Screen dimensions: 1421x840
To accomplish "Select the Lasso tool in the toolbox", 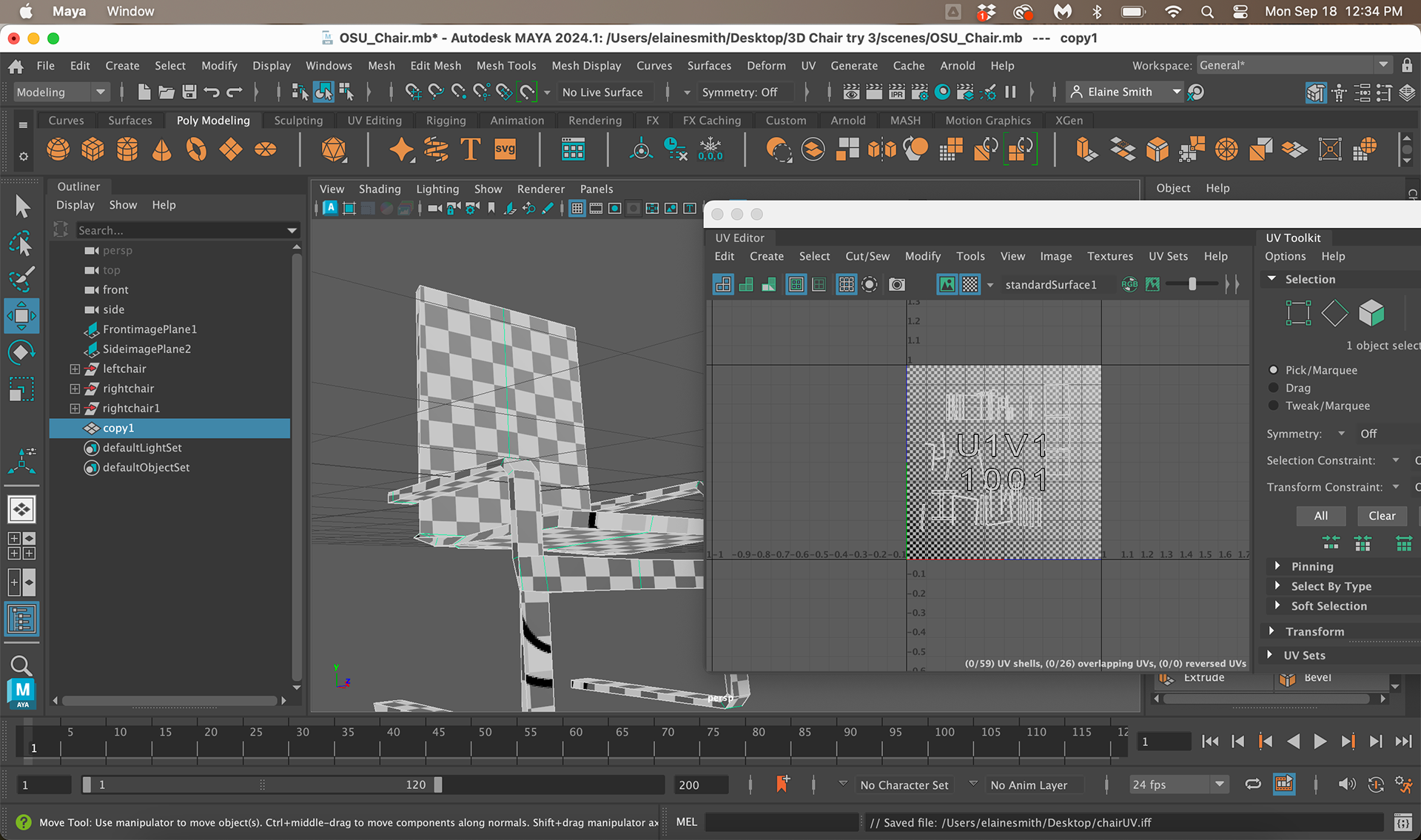I will tap(21, 243).
